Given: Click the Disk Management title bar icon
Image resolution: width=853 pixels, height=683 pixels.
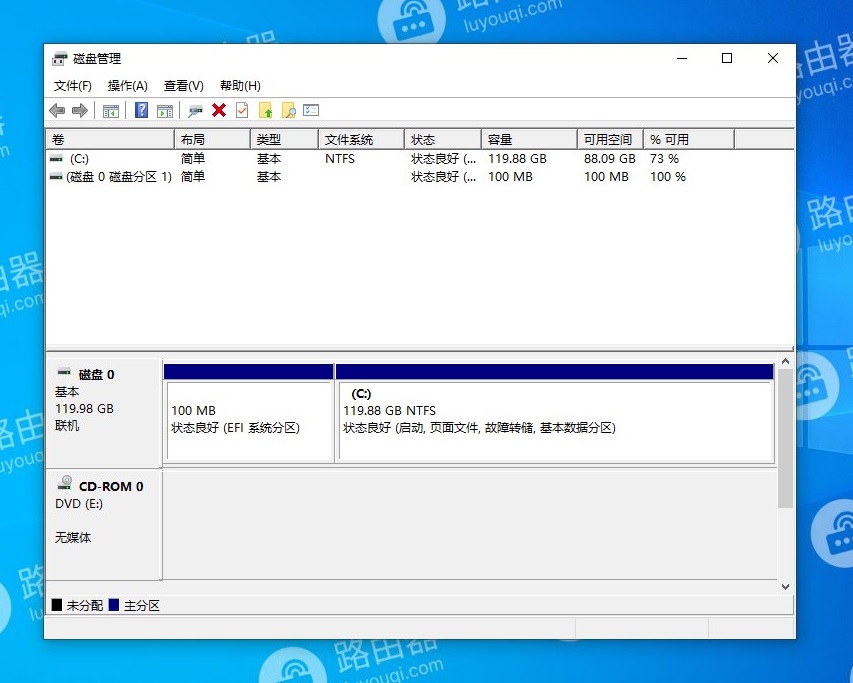Looking at the screenshot, I should click(x=60, y=58).
